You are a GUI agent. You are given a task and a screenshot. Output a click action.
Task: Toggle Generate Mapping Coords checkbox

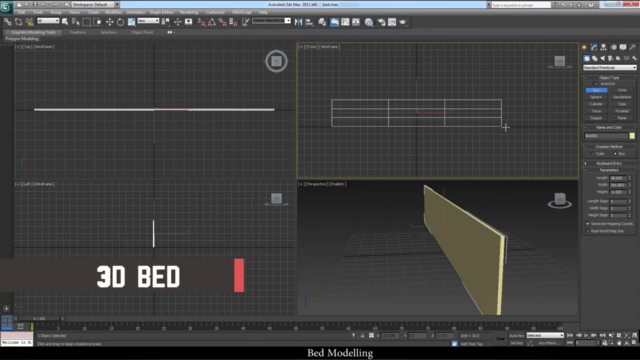[588, 224]
